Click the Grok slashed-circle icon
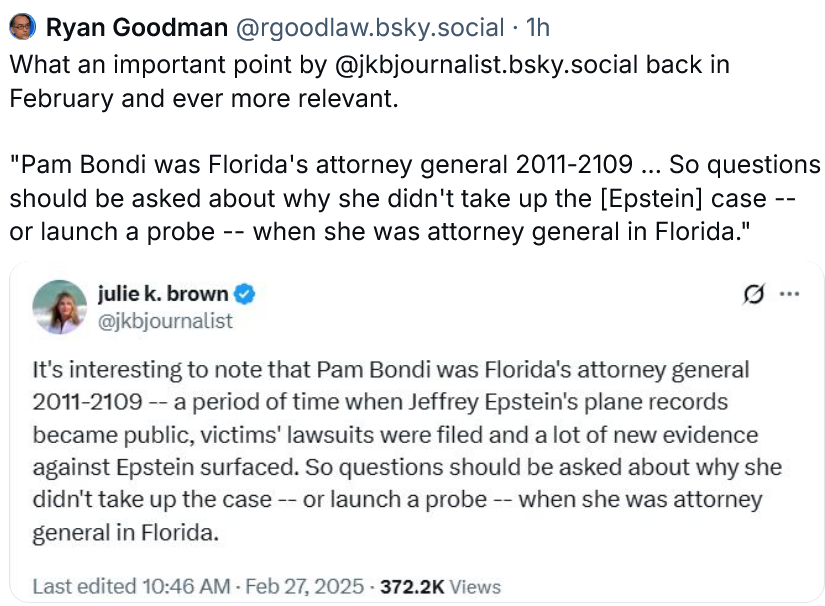Image resolution: width=825 pixels, height=606 pixels. click(753, 294)
